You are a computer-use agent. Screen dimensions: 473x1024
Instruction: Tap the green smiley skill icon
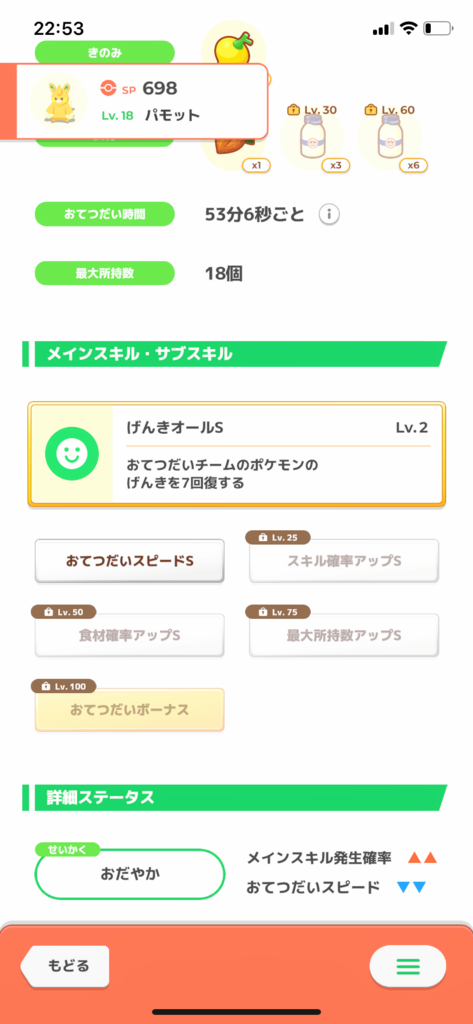tap(72, 453)
